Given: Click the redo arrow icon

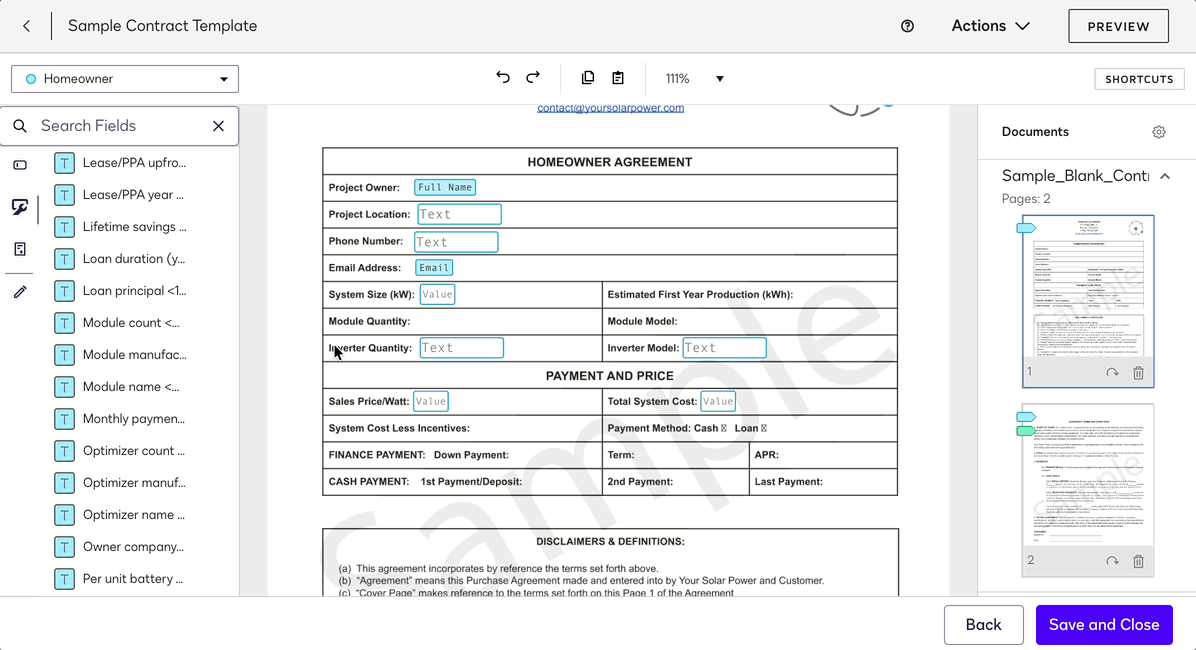Looking at the screenshot, I should (x=533, y=78).
